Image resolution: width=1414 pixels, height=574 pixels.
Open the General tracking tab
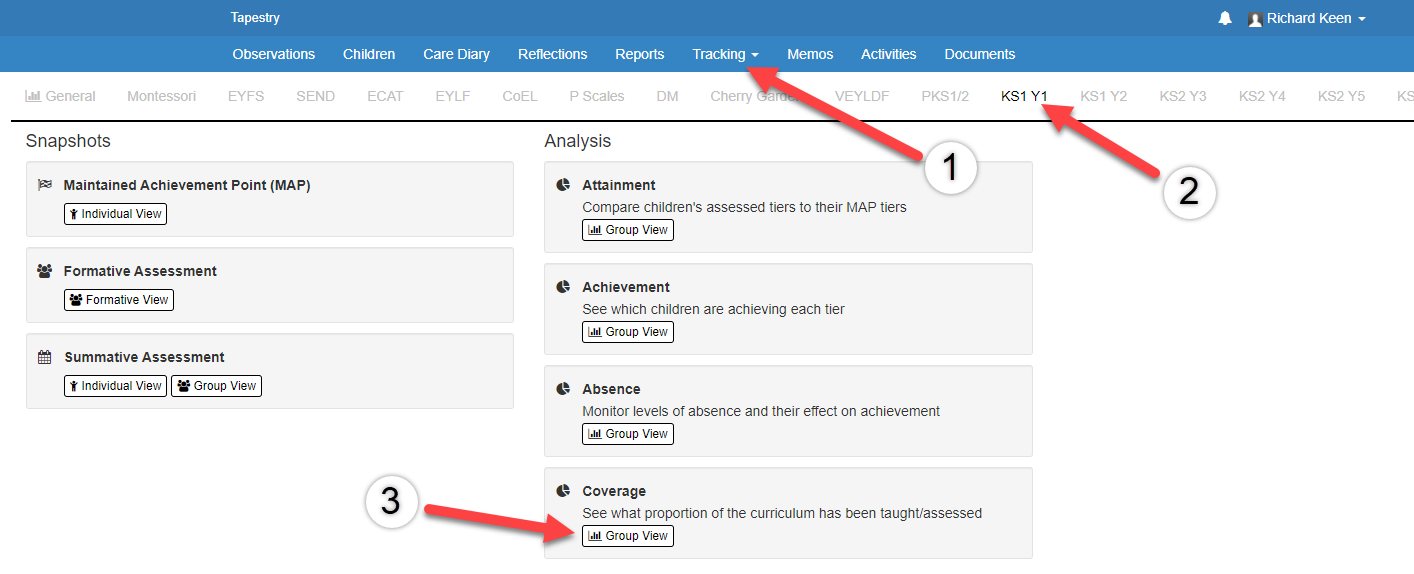click(61, 96)
